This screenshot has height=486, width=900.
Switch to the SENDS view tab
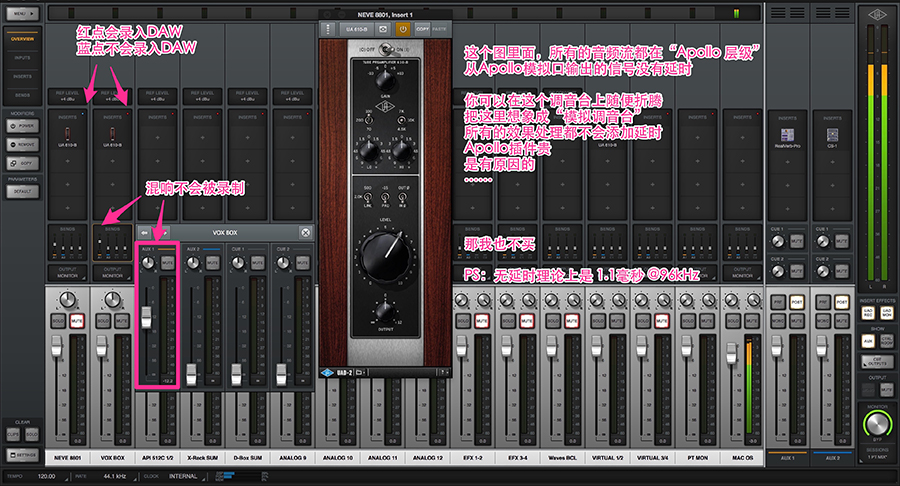click(x=22, y=95)
